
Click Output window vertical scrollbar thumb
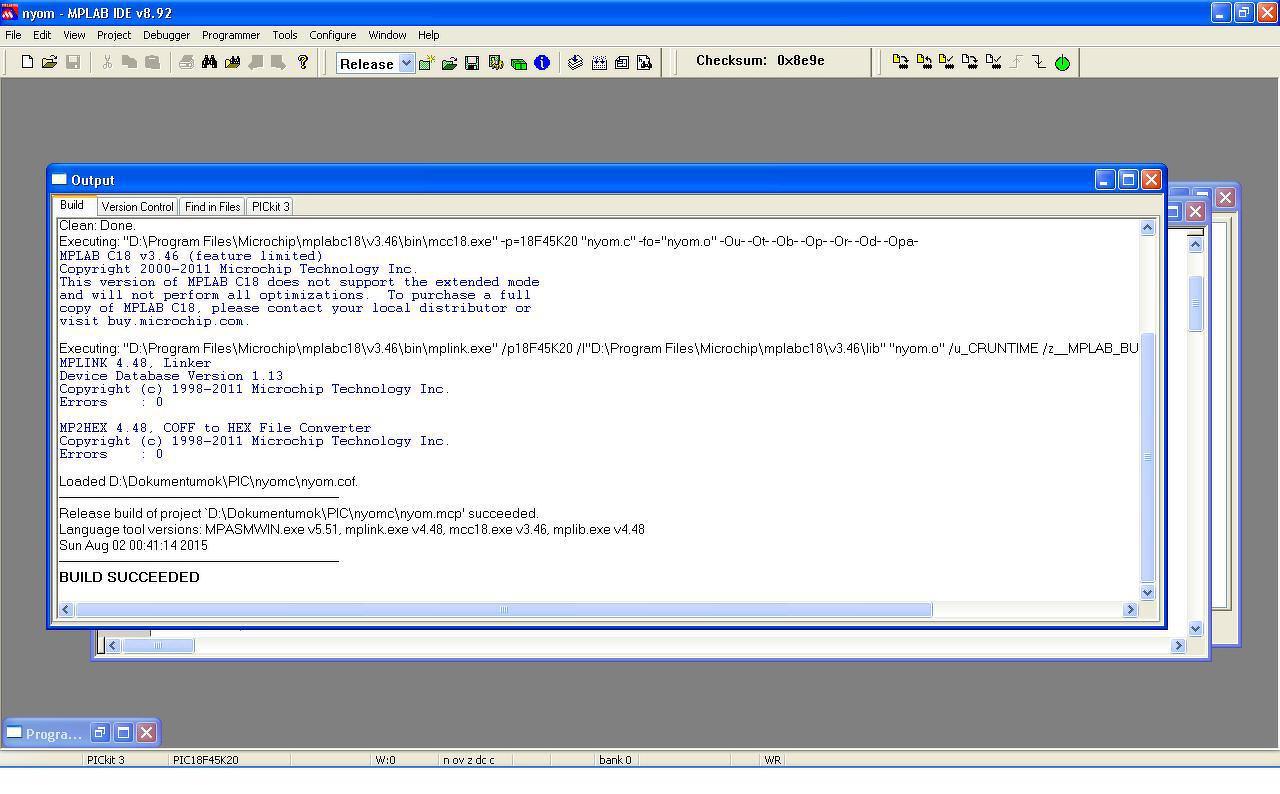coord(1147,457)
